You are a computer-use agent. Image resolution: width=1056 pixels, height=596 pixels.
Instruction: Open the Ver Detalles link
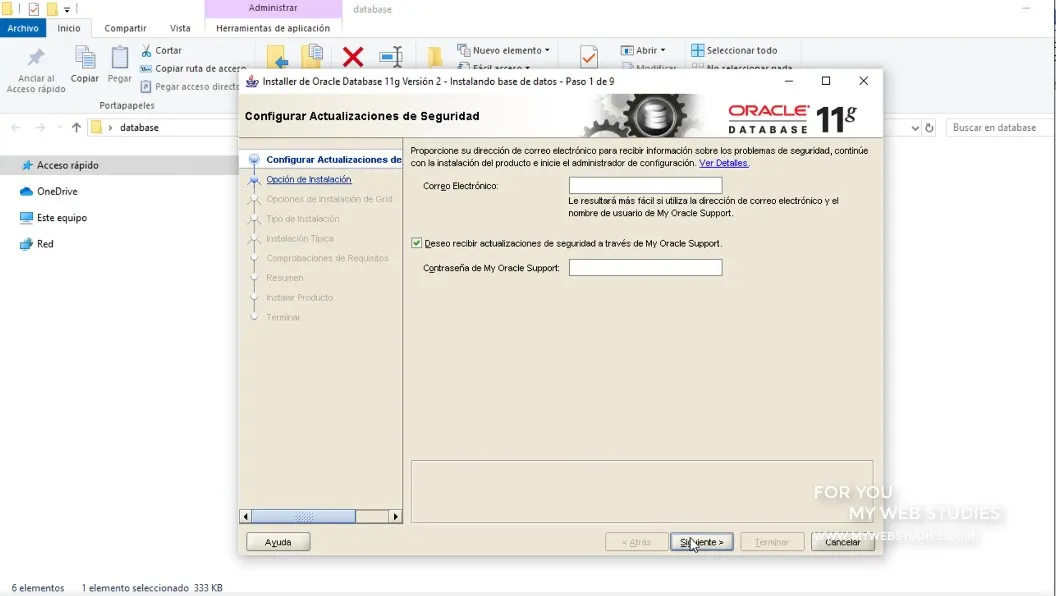pyautogui.click(x=723, y=163)
